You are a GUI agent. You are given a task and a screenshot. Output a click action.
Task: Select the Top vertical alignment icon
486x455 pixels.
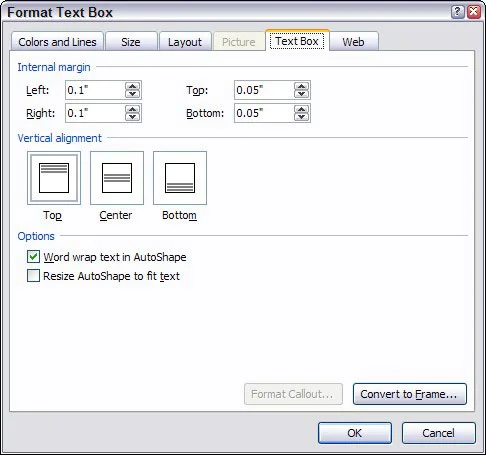pos(54,178)
